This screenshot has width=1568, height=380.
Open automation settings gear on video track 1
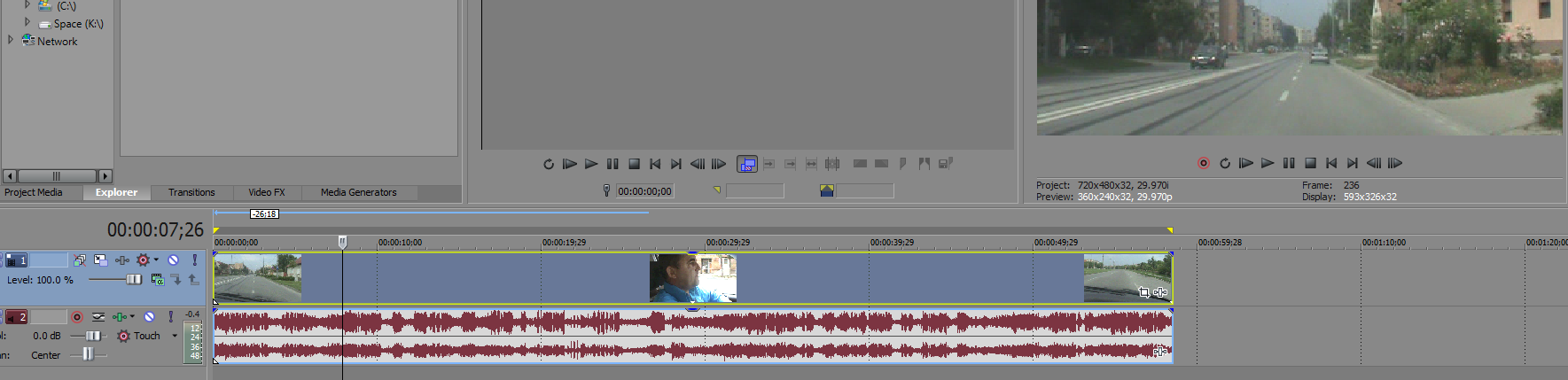click(143, 260)
